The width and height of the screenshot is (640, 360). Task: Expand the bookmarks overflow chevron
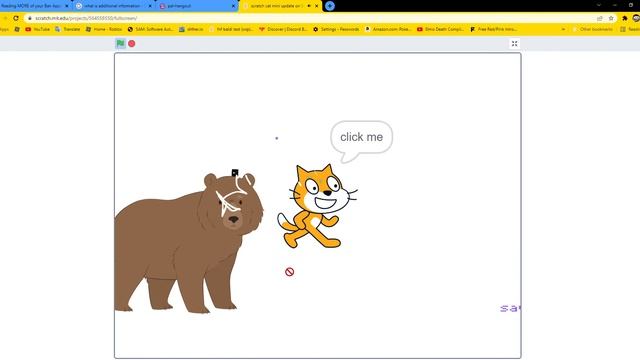563,29
